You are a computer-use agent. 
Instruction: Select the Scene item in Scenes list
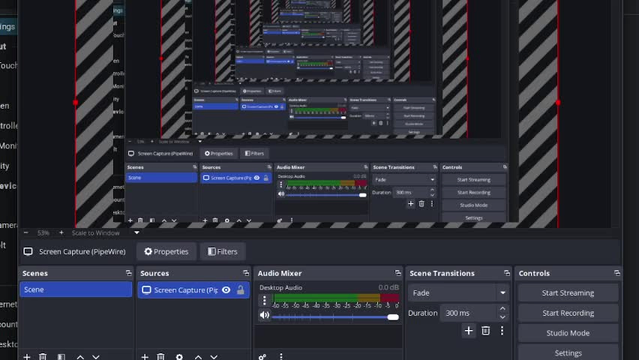[76, 289]
